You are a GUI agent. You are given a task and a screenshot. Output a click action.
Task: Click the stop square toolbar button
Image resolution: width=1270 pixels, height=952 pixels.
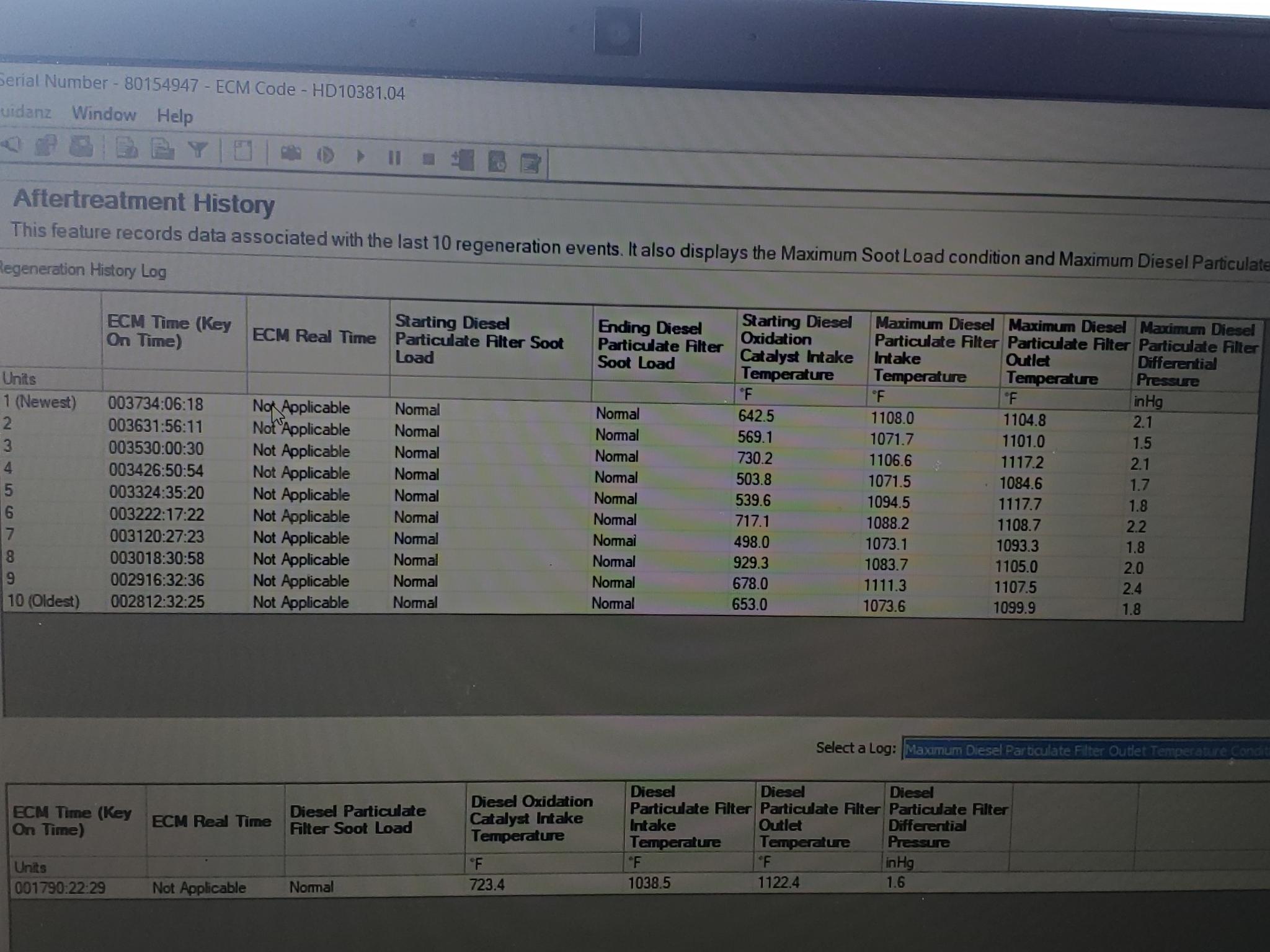(x=428, y=159)
